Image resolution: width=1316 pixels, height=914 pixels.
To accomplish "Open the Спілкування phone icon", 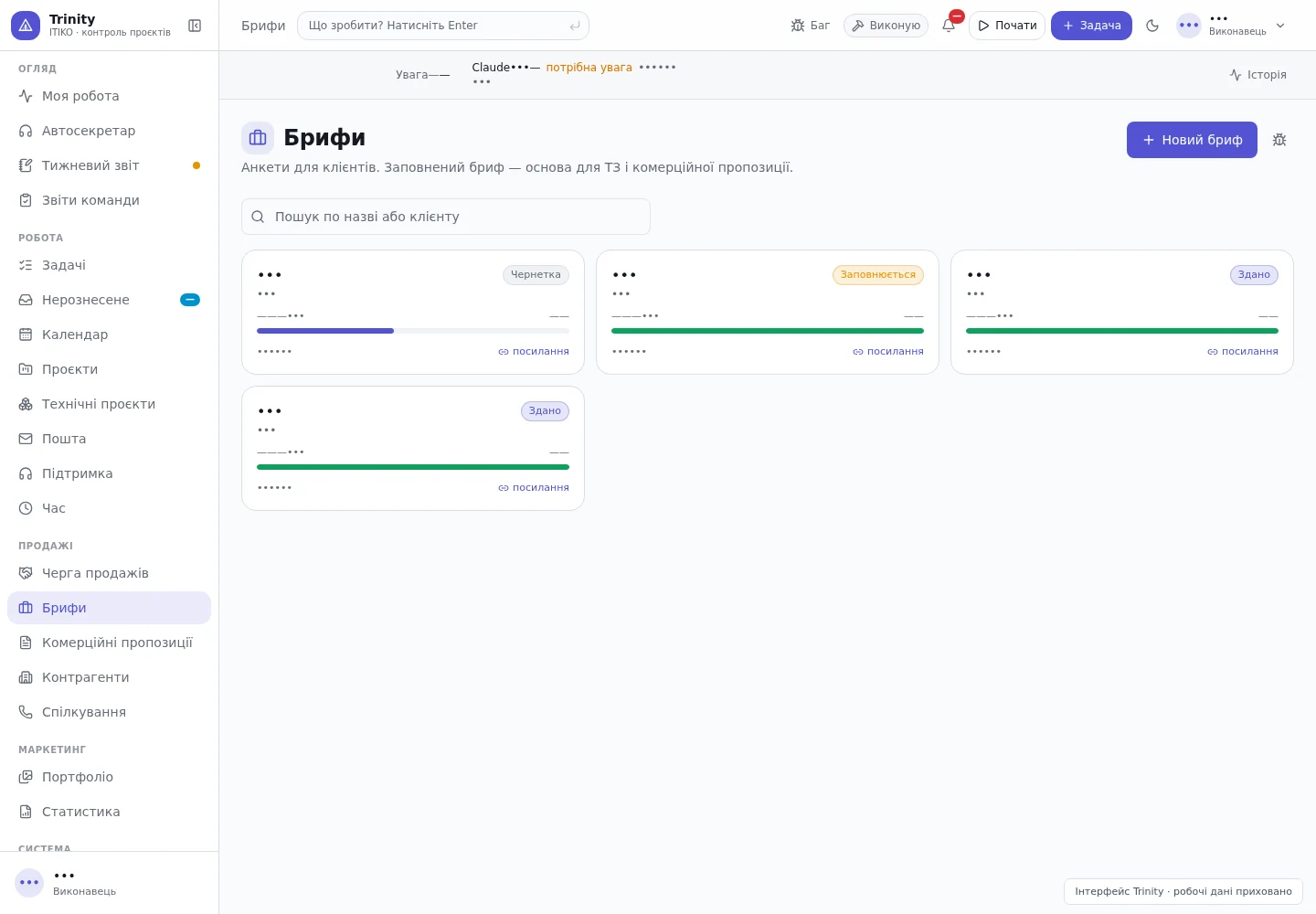I will 26,712.
